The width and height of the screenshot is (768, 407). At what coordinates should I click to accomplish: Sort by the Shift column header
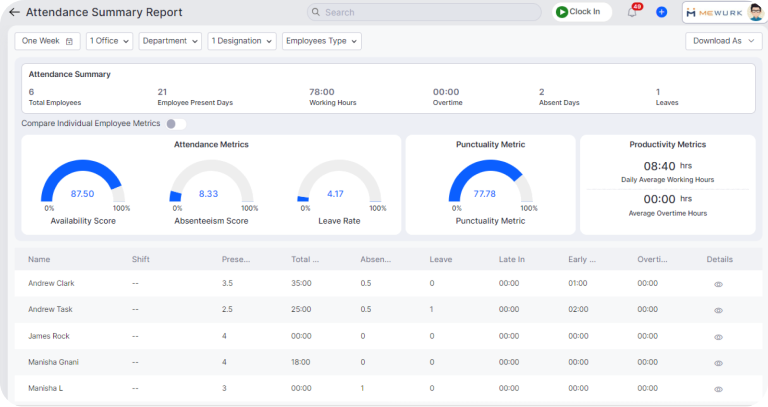coord(141,259)
